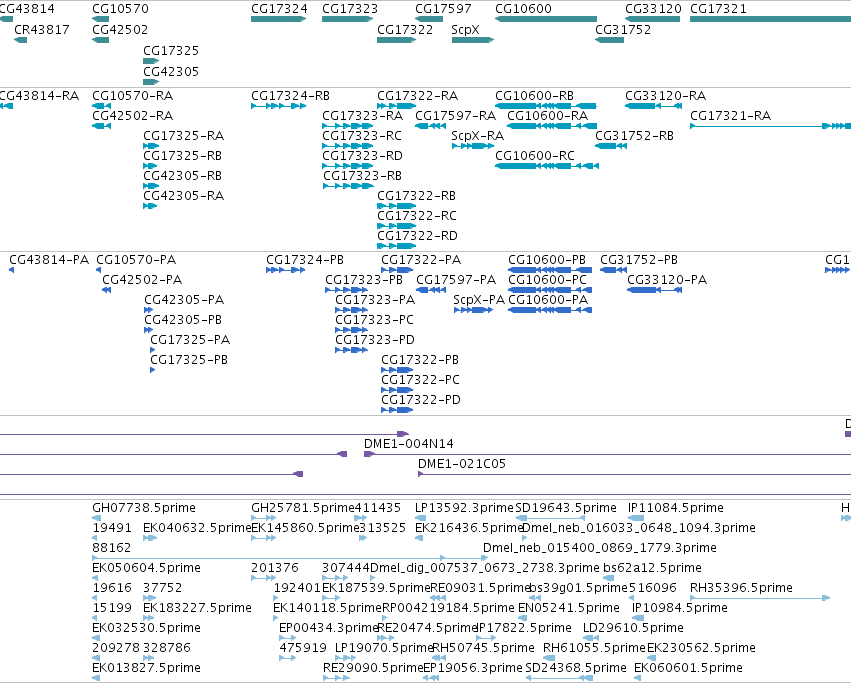Select transcript CG10600-RC

click(x=535, y=156)
